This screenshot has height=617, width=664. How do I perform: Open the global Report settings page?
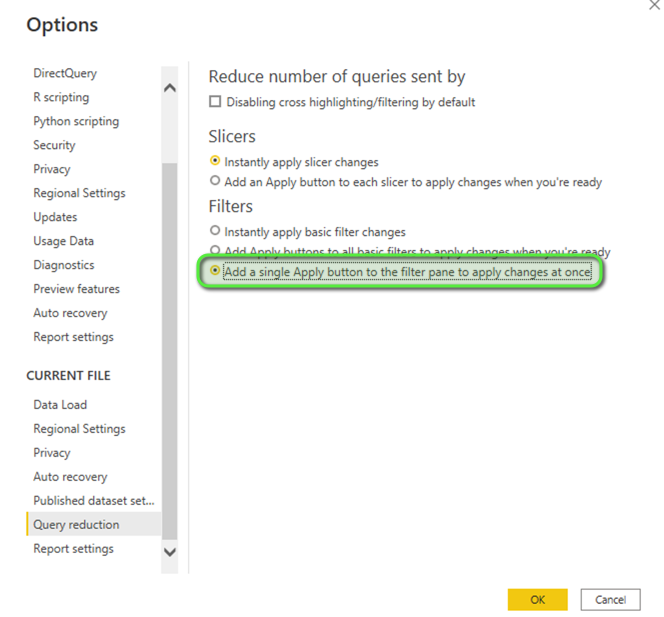pyautogui.click(x=74, y=337)
